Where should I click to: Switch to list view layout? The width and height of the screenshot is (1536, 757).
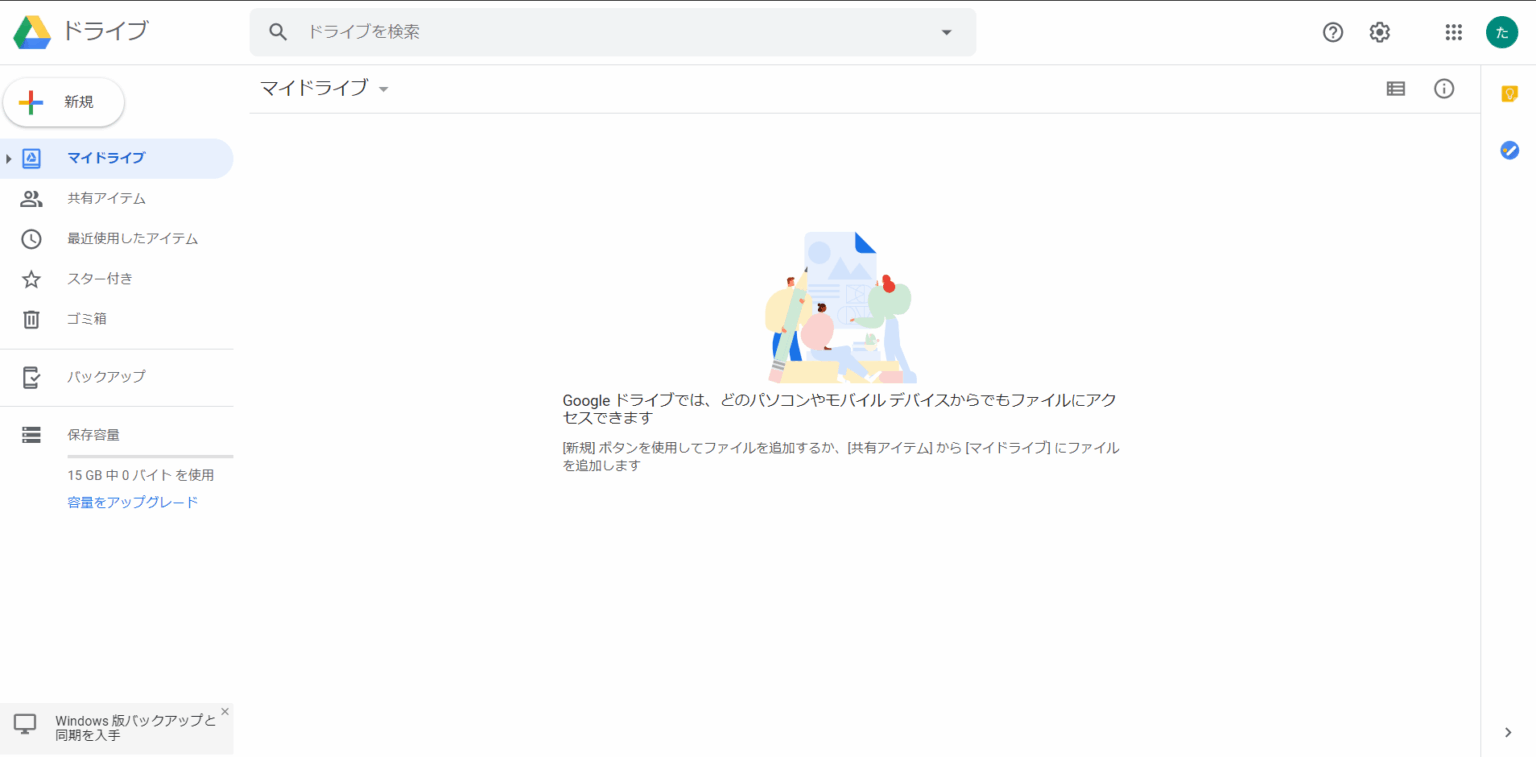(1395, 89)
